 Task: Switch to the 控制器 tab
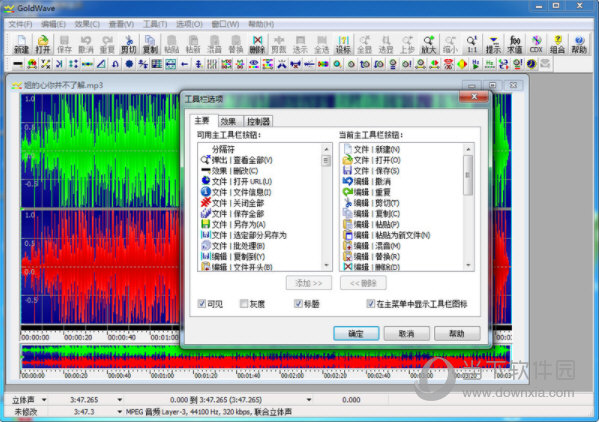click(258, 121)
